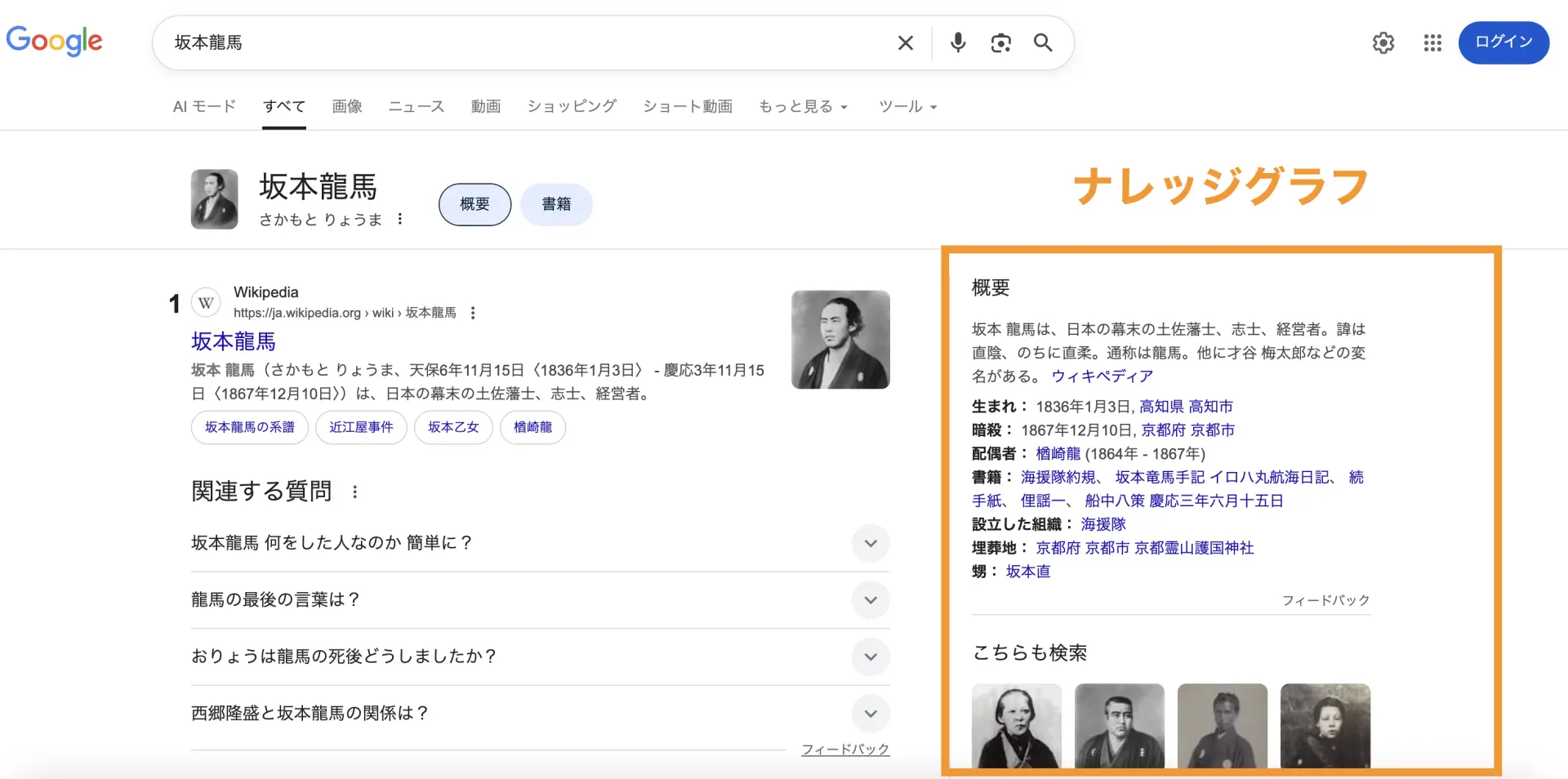Expand question おりょうは龍馬の死後どうしましたか？

(x=540, y=657)
